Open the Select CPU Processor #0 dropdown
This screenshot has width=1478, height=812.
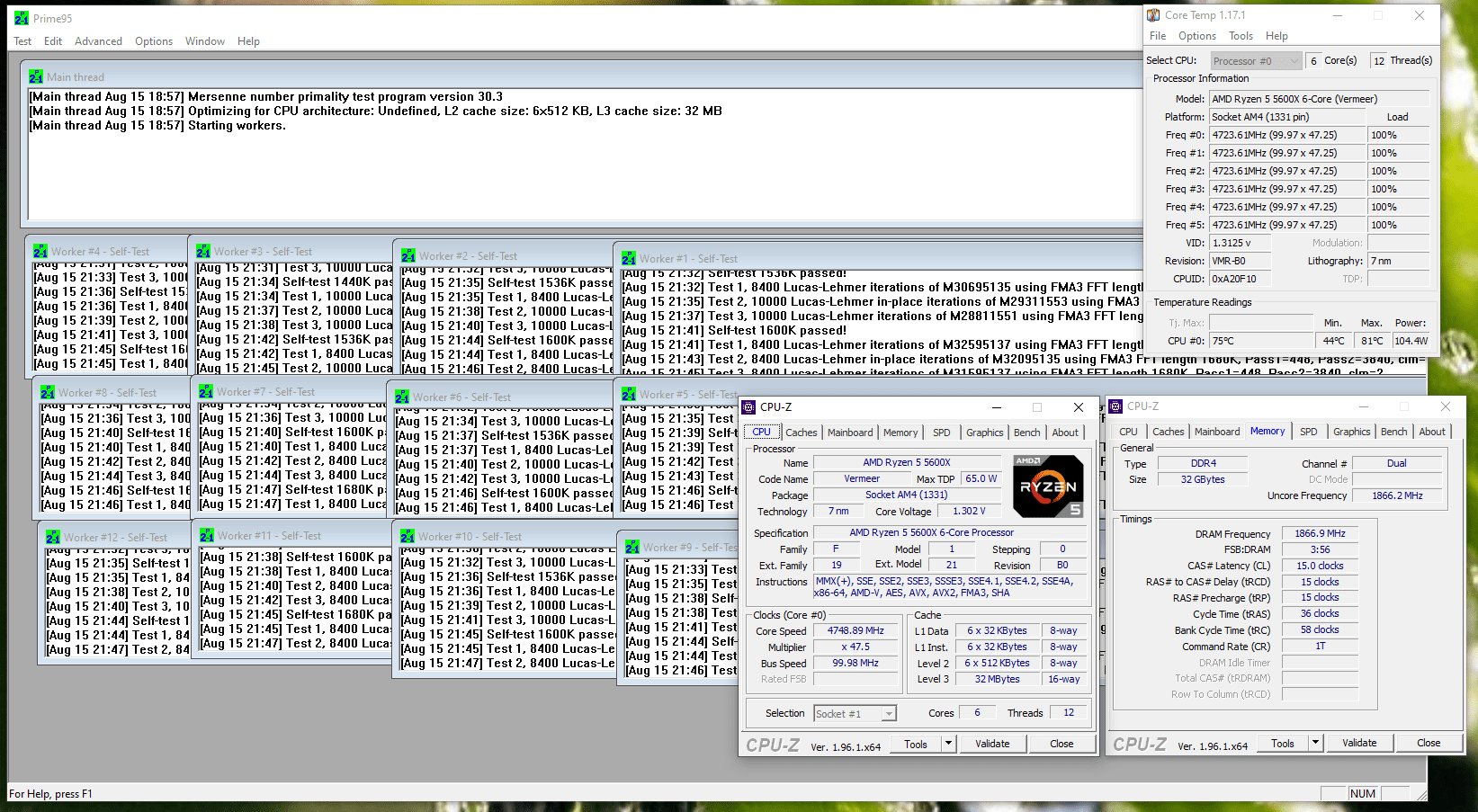1256,61
